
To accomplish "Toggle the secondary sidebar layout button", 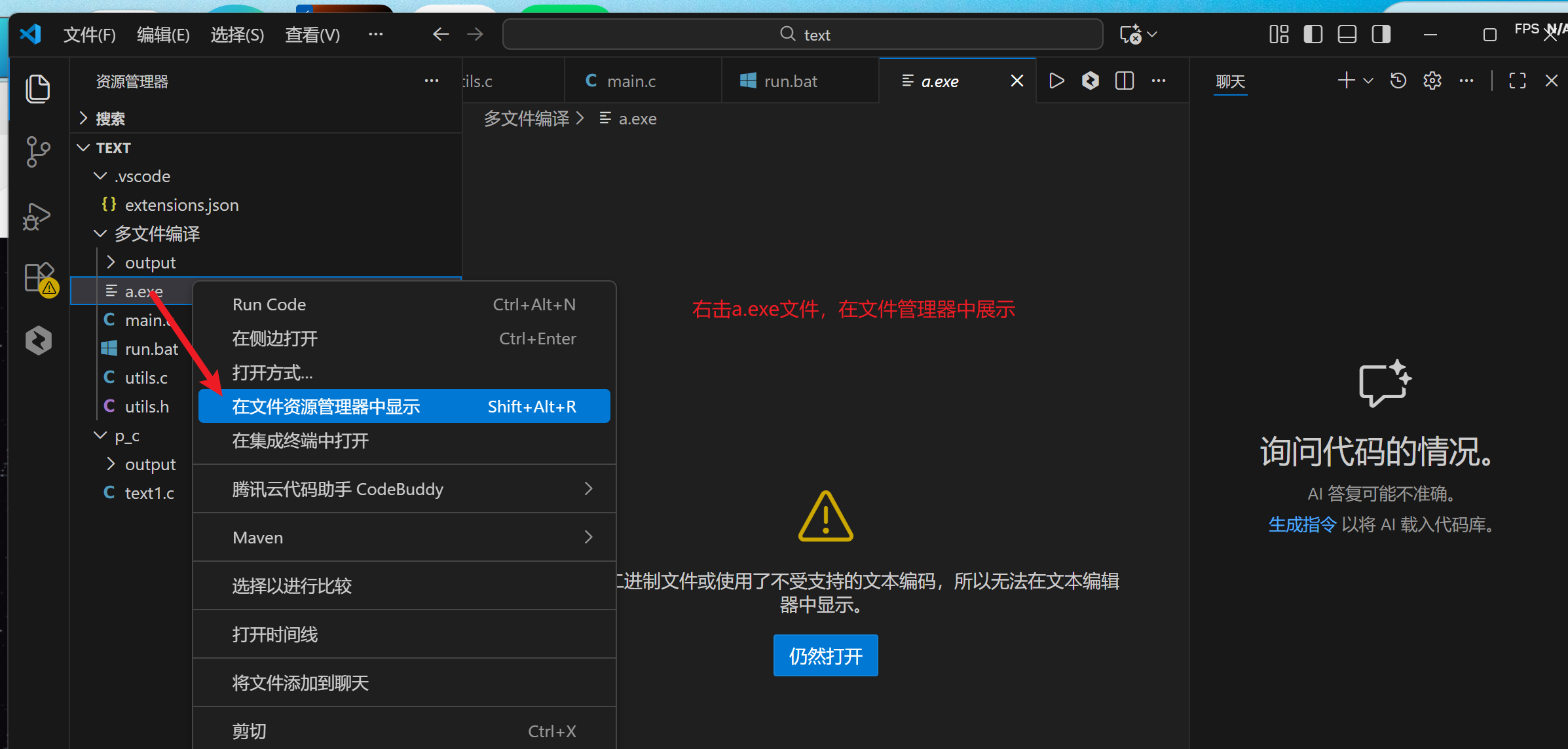I will click(1381, 34).
